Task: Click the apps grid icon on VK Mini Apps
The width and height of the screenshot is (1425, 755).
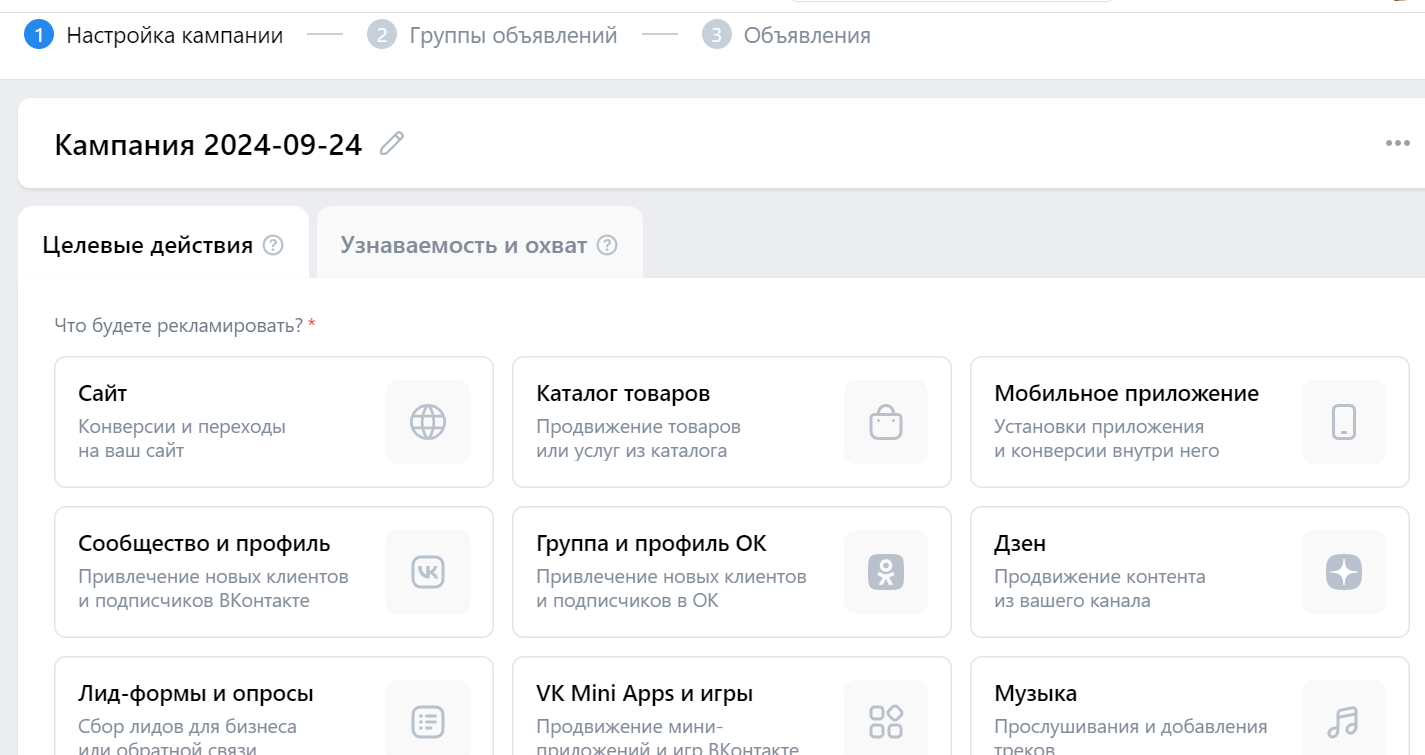Action: pyautogui.click(x=886, y=721)
